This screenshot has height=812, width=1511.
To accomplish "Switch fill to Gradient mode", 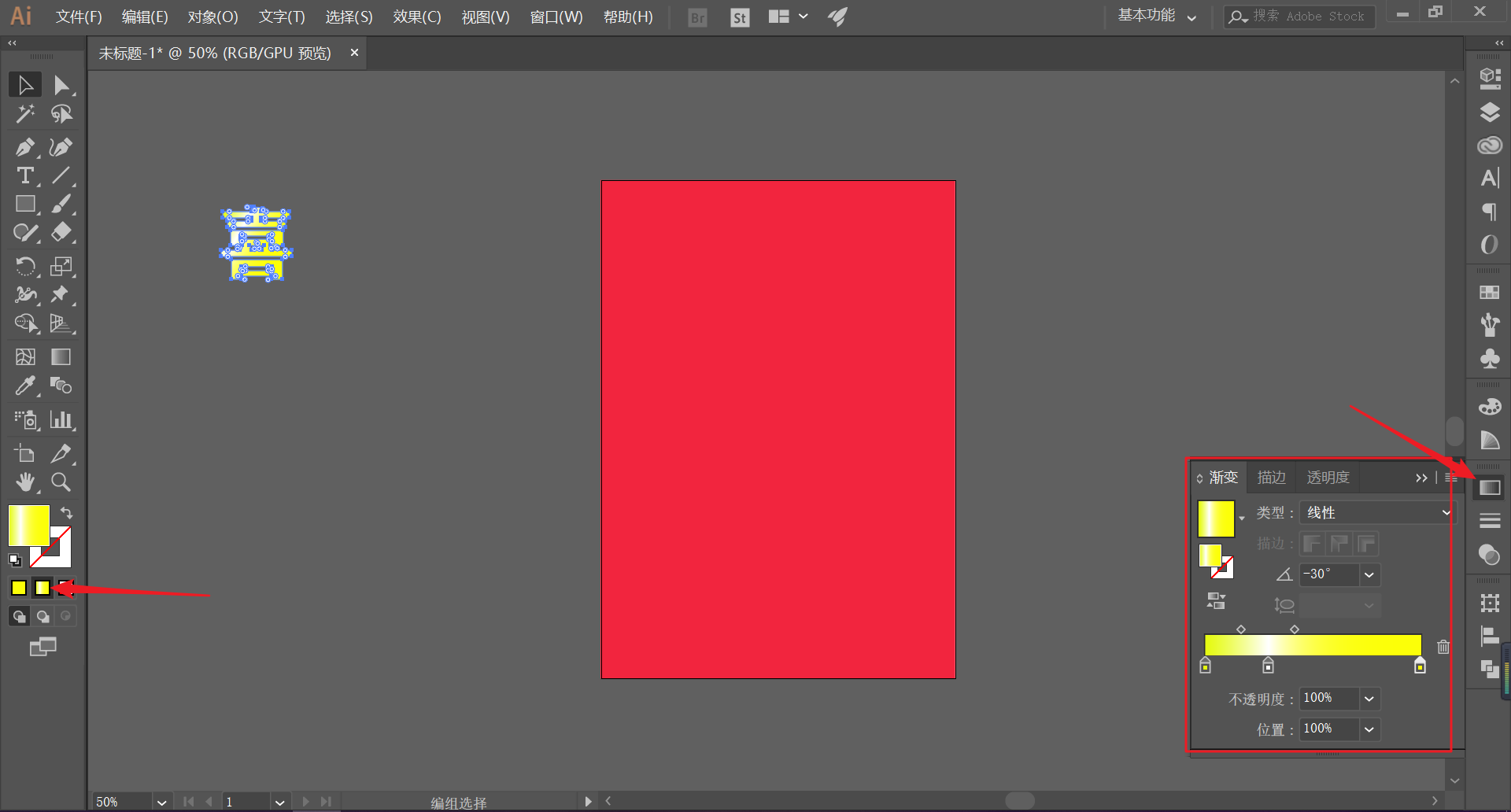I will click(42, 588).
